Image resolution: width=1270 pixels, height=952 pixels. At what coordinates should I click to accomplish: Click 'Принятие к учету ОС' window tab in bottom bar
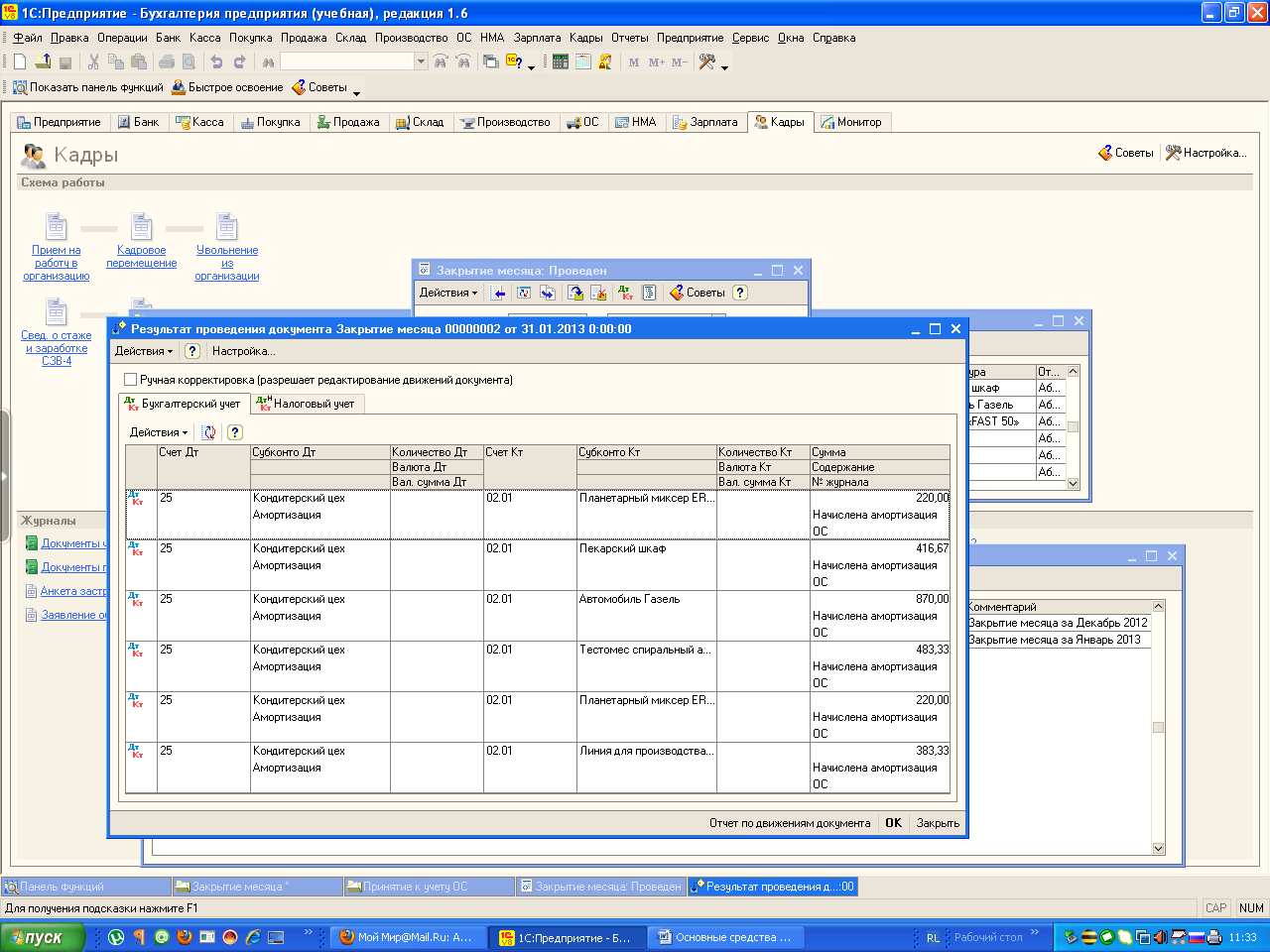[429, 887]
